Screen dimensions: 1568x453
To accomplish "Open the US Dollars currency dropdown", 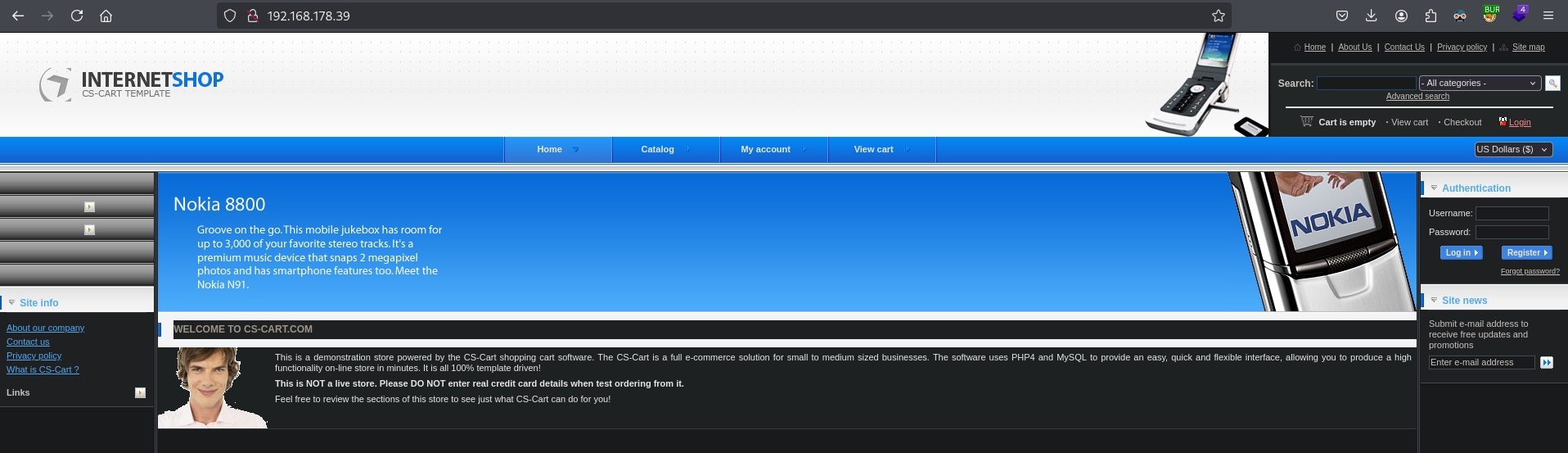I will (1512, 149).
